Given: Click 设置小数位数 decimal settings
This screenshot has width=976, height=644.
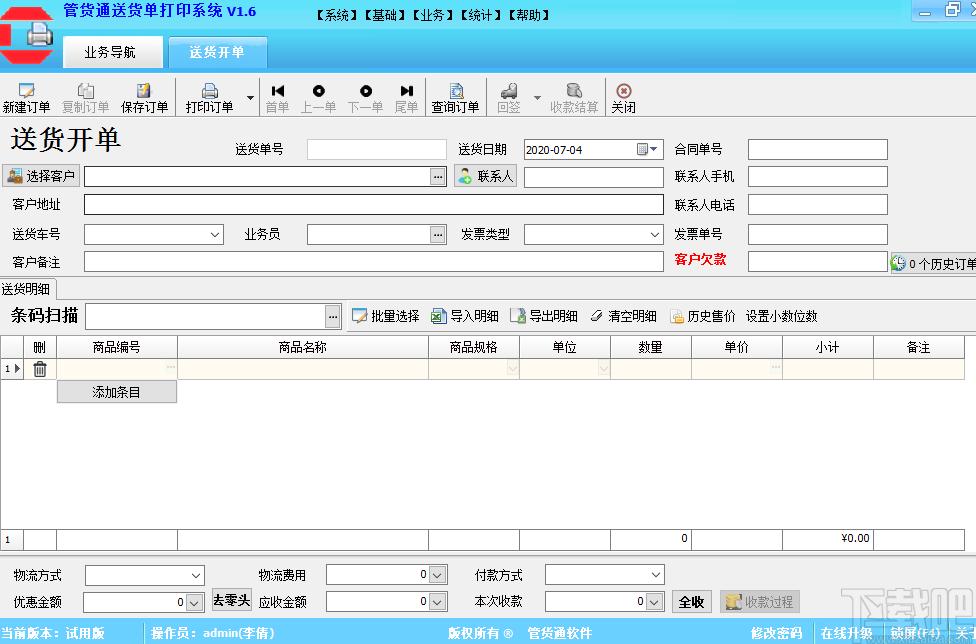Looking at the screenshot, I should (781, 316).
